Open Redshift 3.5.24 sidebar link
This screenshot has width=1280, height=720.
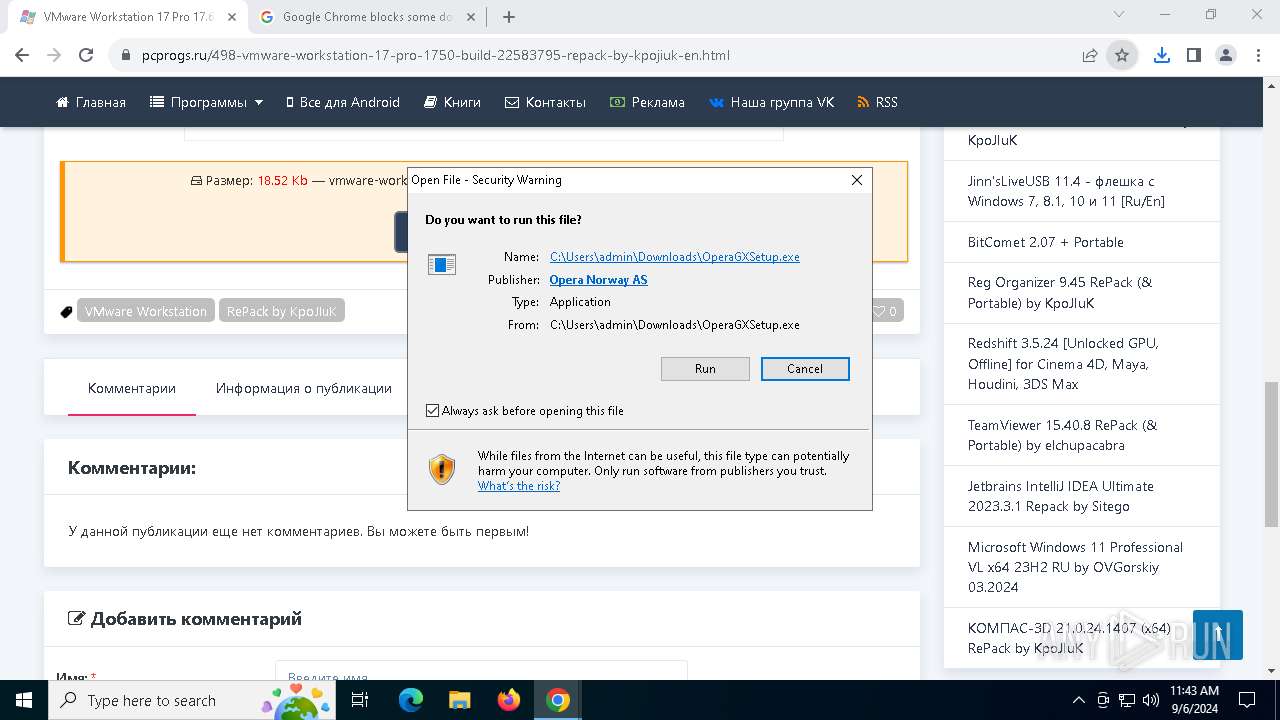[x=1065, y=364]
